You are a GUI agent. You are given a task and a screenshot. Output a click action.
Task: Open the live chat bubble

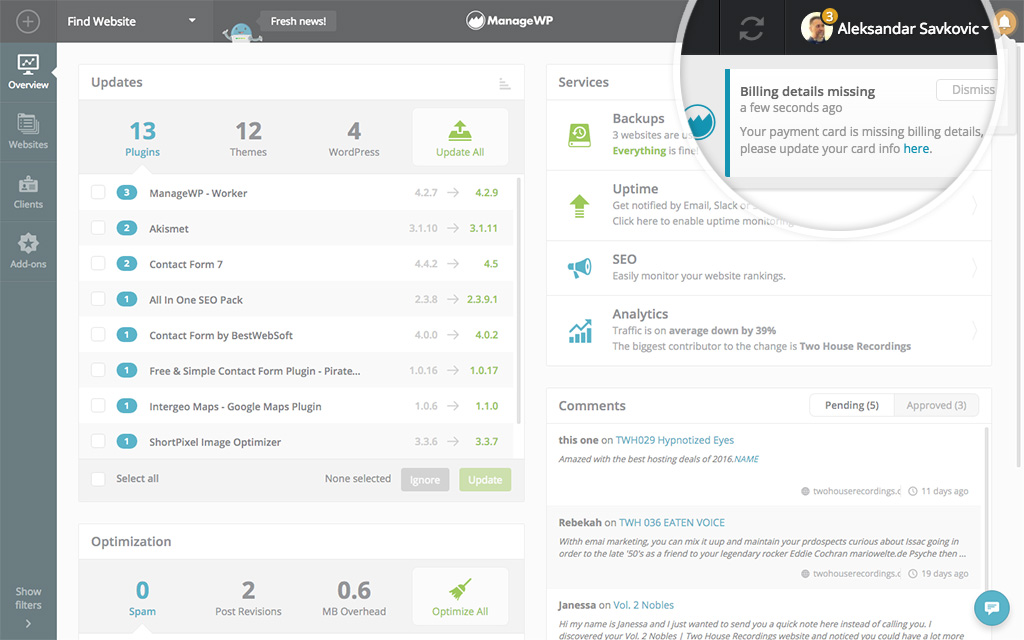click(x=992, y=607)
